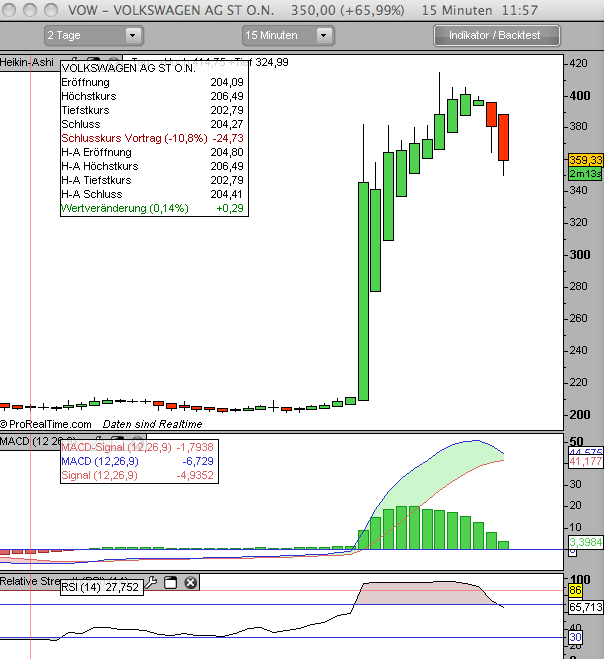Click the 'Eröffnung 204,09' row
The height and width of the screenshot is (659, 604).
click(x=152, y=82)
